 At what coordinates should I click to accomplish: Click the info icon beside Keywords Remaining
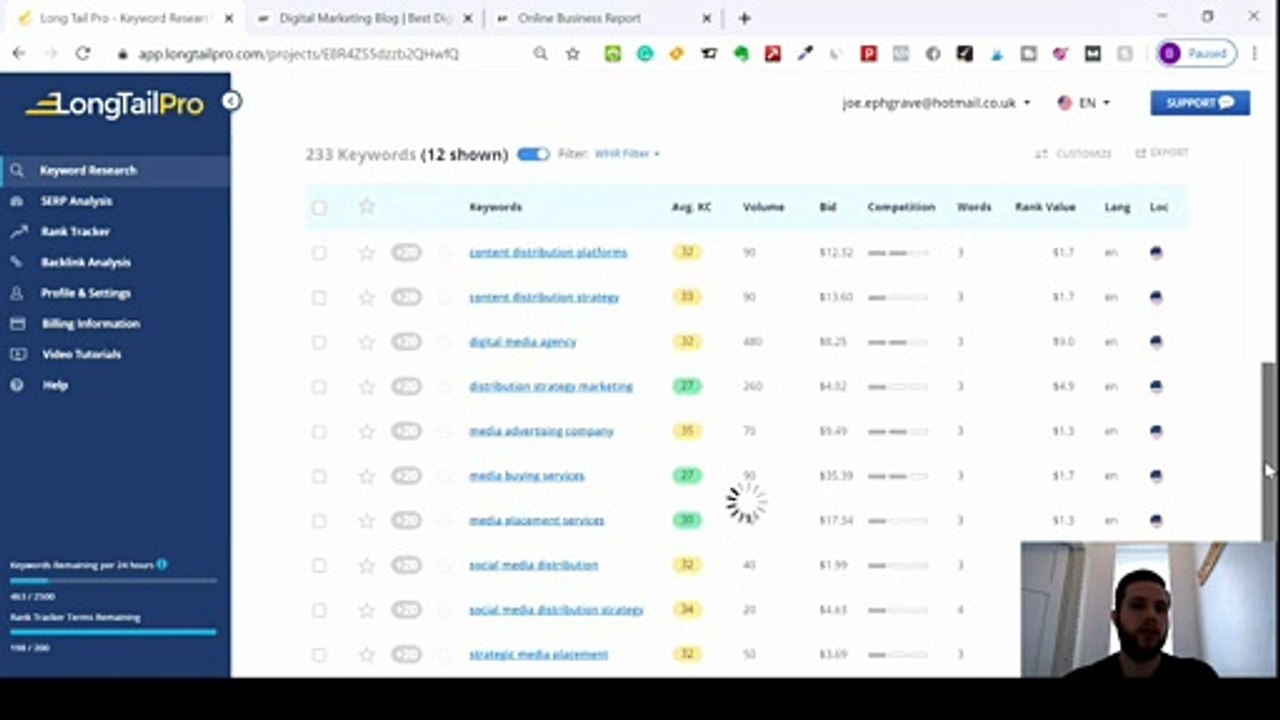pos(162,565)
